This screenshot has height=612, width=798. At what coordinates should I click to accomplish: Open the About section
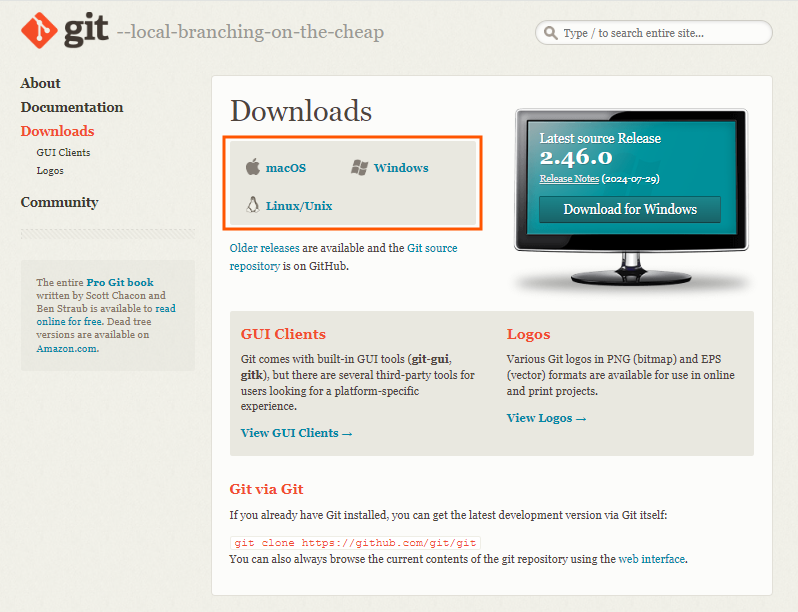[40, 83]
